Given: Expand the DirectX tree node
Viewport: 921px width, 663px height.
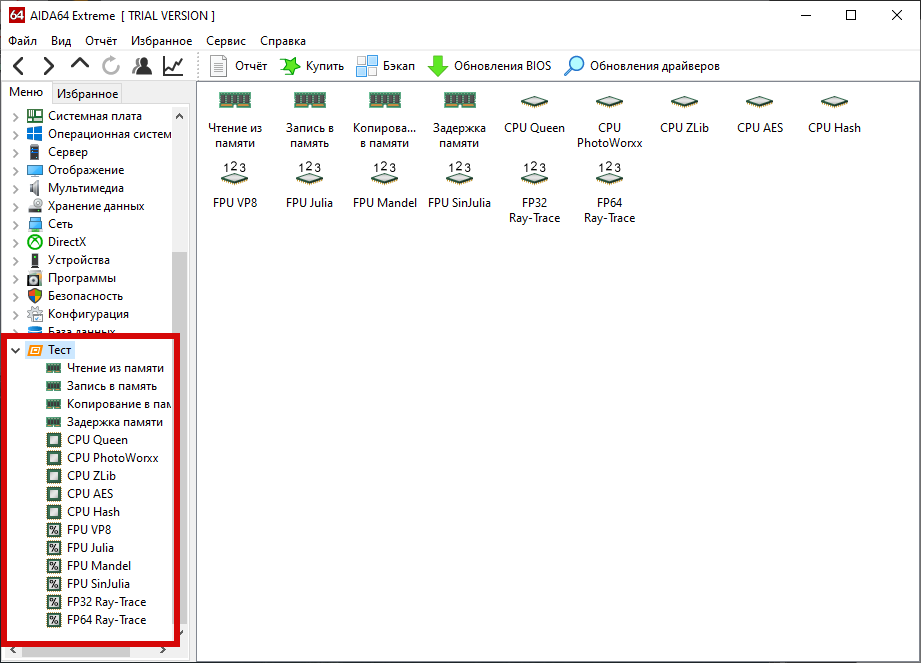Looking at the screenshot, I should coord(15,242).
